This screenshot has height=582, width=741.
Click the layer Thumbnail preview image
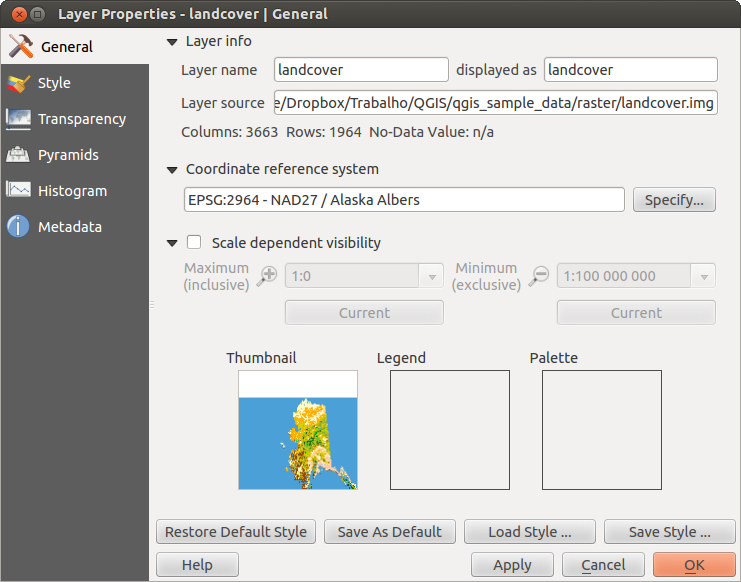pyautogui.click(x=297, y=430)
